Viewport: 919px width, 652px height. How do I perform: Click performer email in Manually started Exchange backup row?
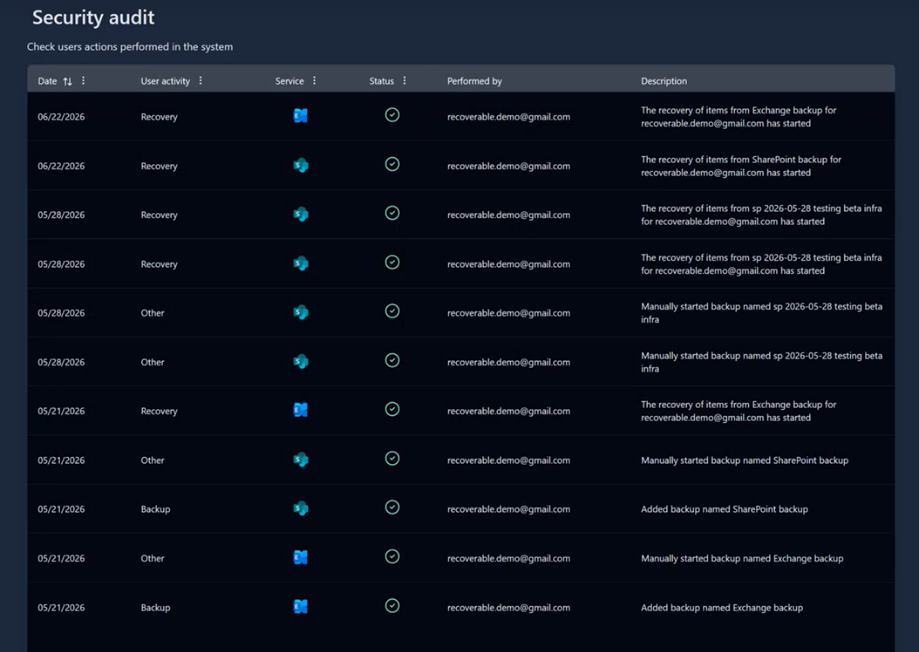tap(509, 558)
